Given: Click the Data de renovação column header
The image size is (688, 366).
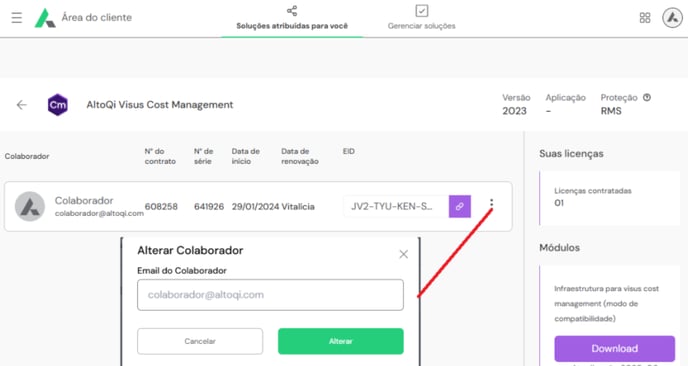Looking at the screenshot, I should [300, 156].
